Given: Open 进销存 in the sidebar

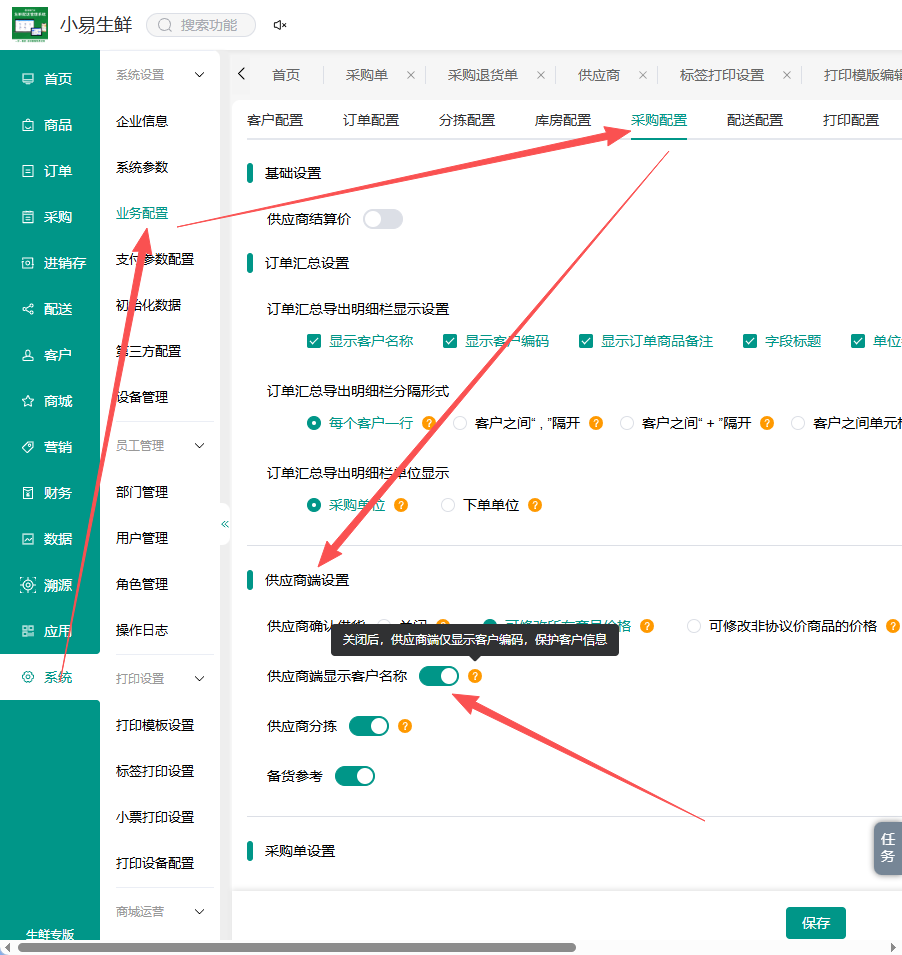Looking at the screenshot, I should (50, 263).
